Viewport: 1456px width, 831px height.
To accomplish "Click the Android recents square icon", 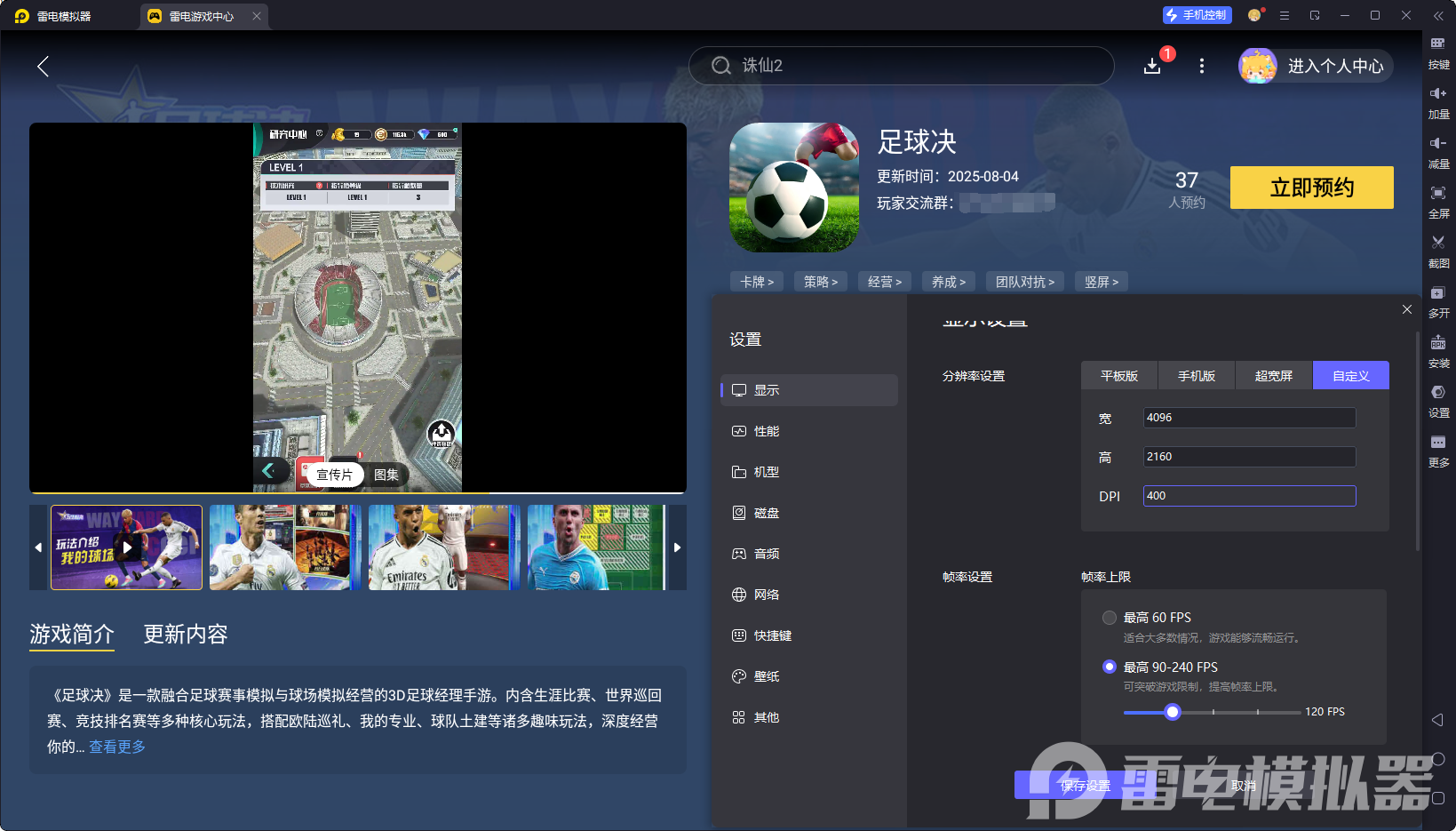I will [1438, 798].
